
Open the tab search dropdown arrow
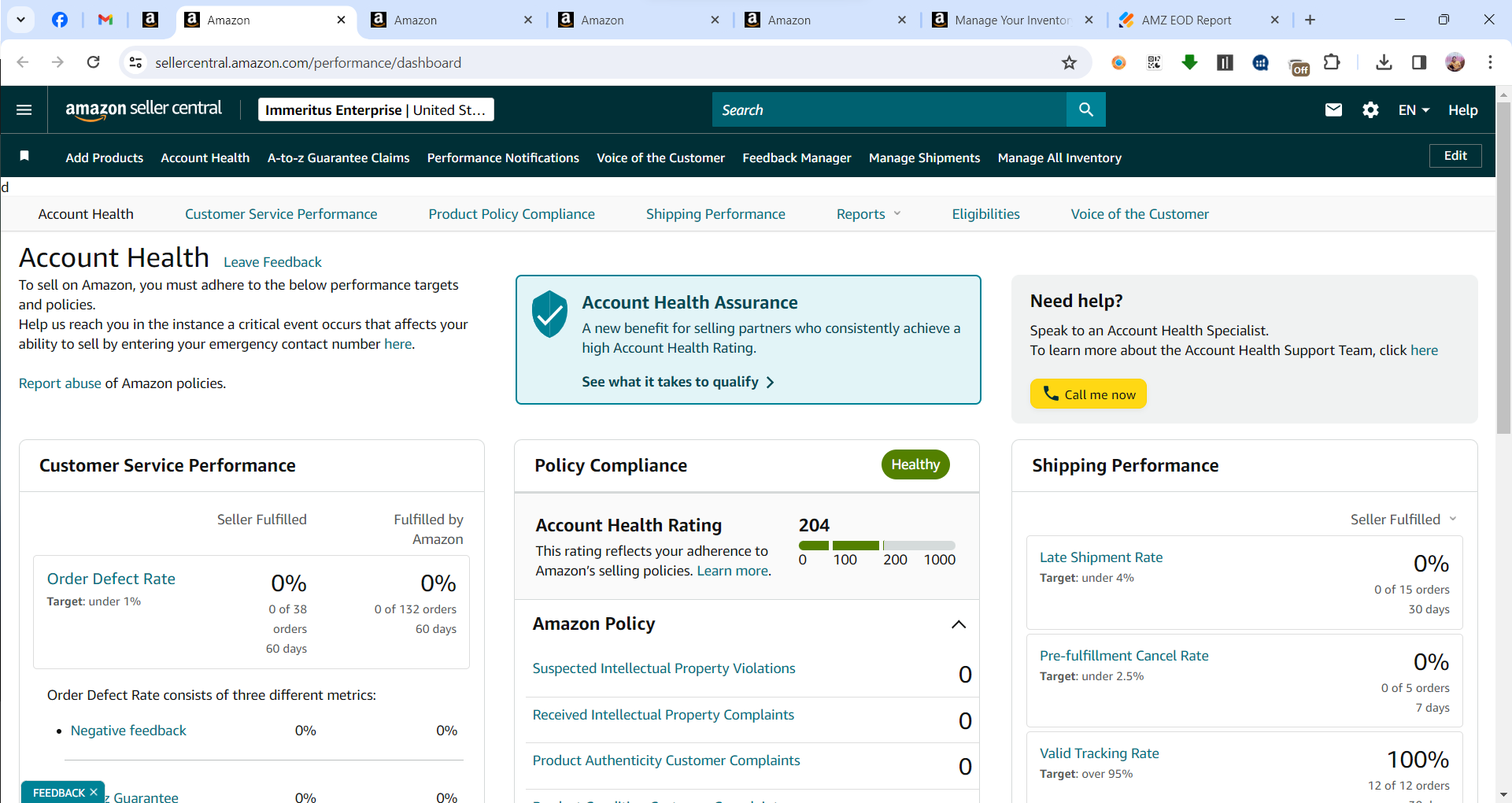[x=20, y=20]
